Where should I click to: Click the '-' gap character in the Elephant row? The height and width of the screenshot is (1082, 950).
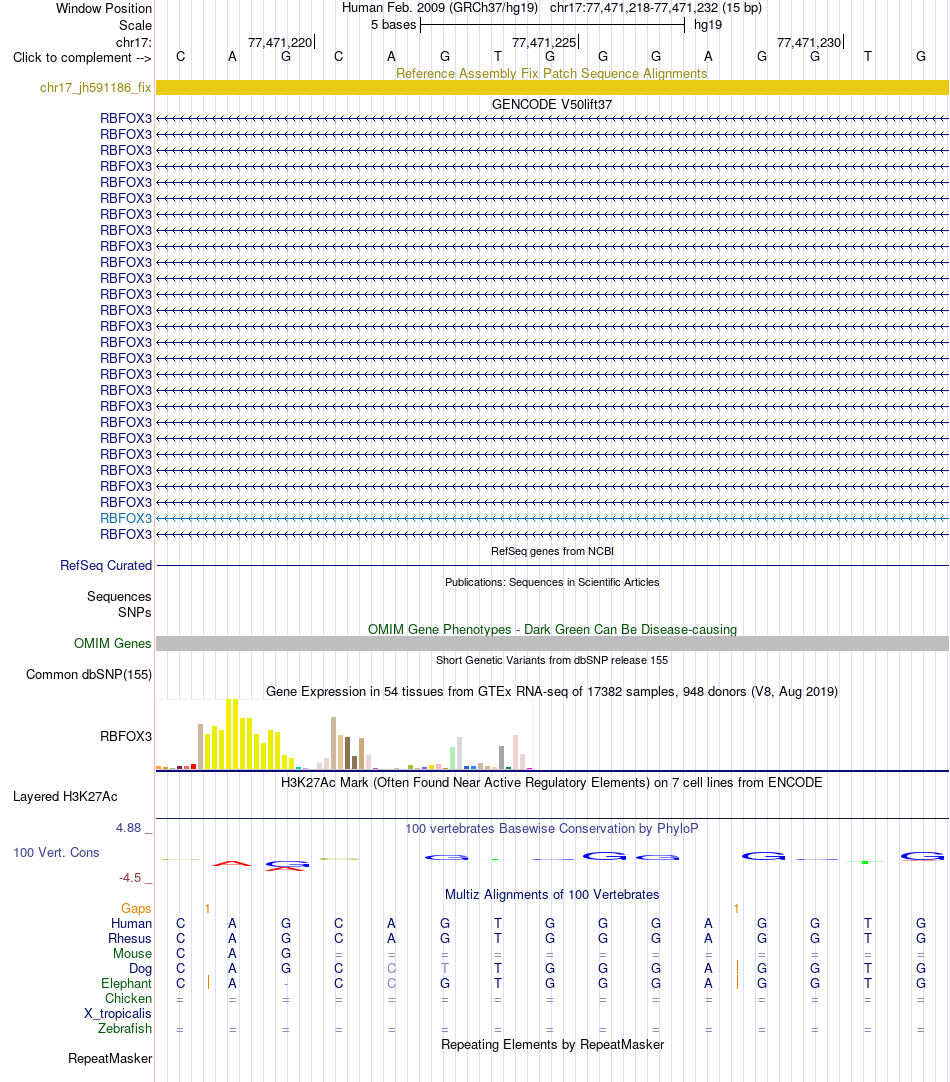[x=286, y=984]
